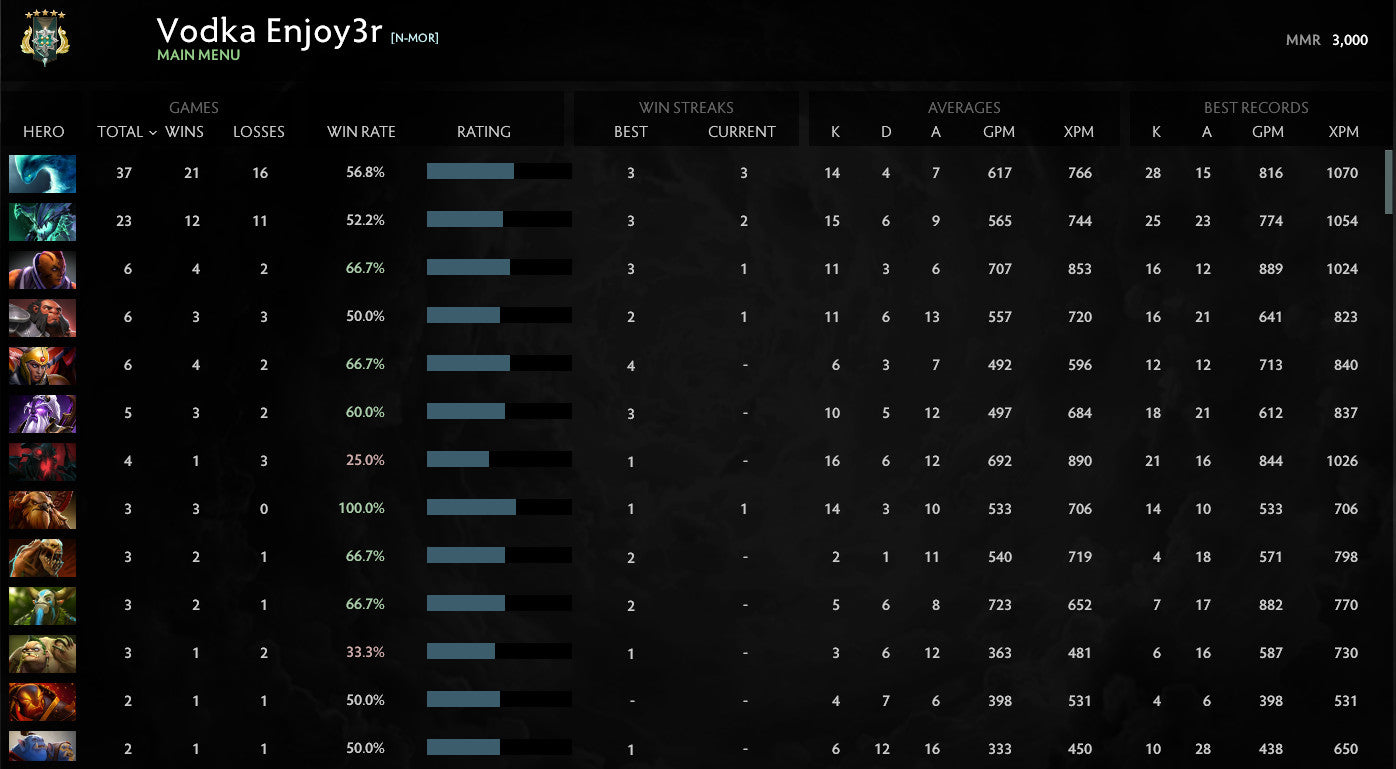The image size is (1396, 769).
Task: Select the Monkey King portrait
Action: [42, 317]
